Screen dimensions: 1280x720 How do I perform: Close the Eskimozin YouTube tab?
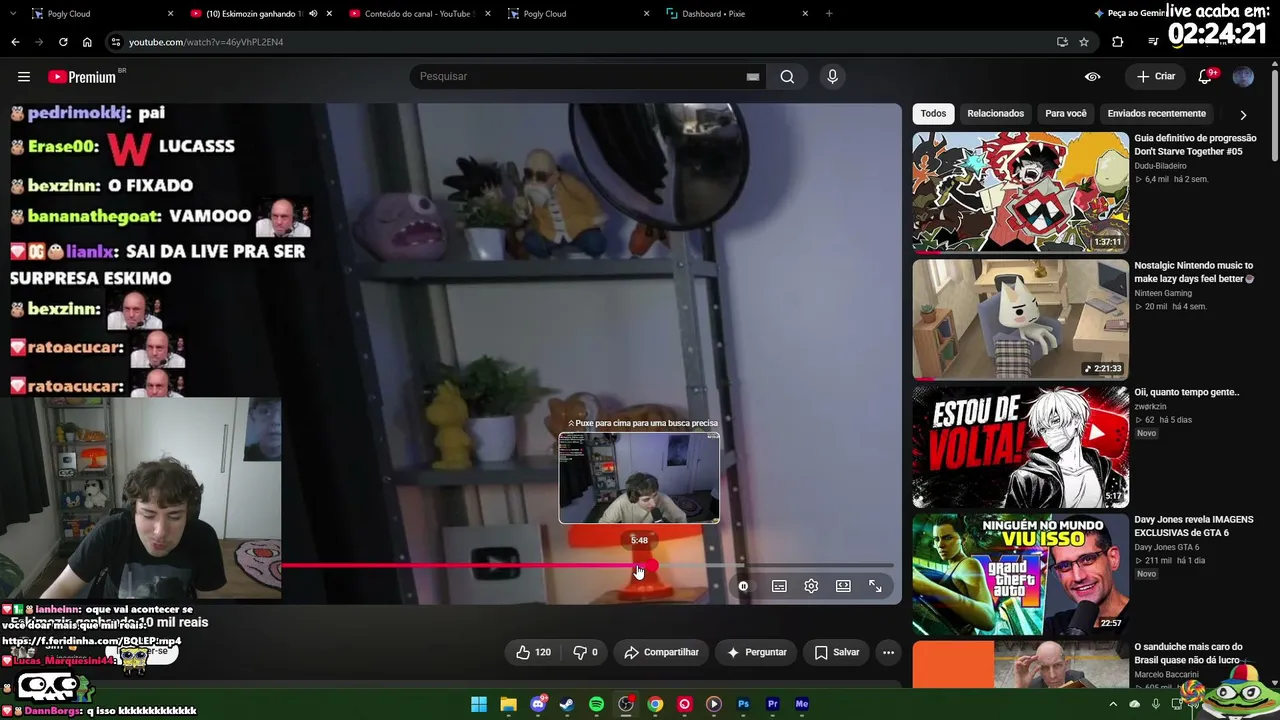[x=329, y=14]
